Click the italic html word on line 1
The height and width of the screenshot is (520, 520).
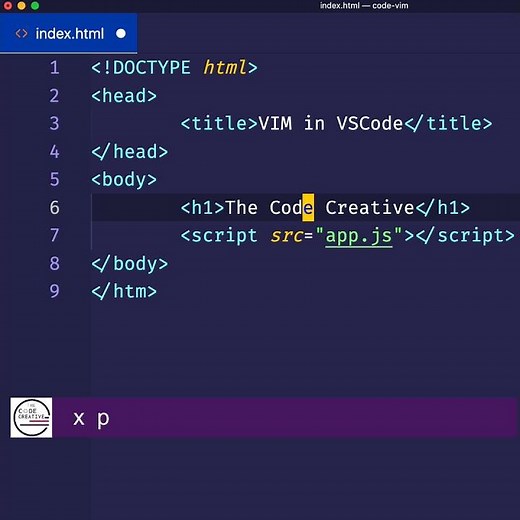(225, 68)
